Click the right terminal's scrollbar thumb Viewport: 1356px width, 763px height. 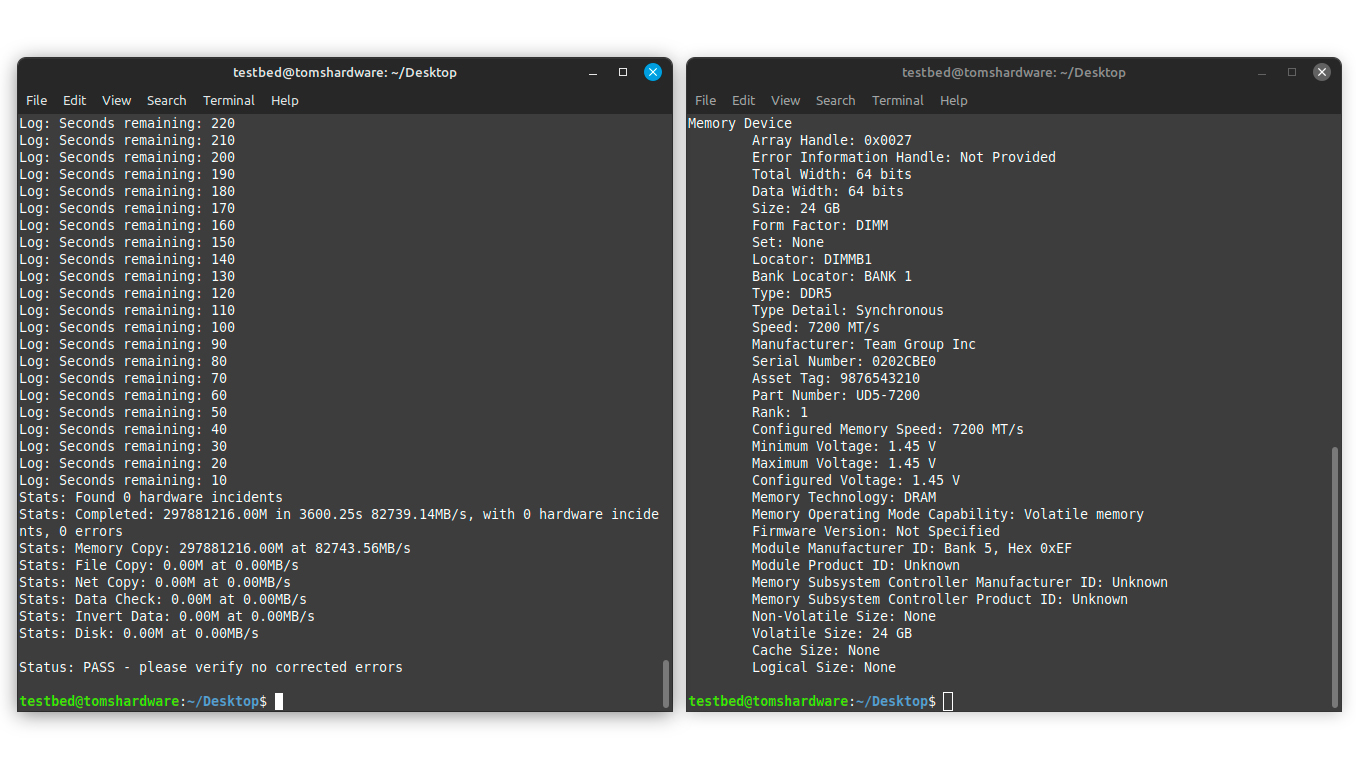pyautogui.click(x=1335, y=577)
